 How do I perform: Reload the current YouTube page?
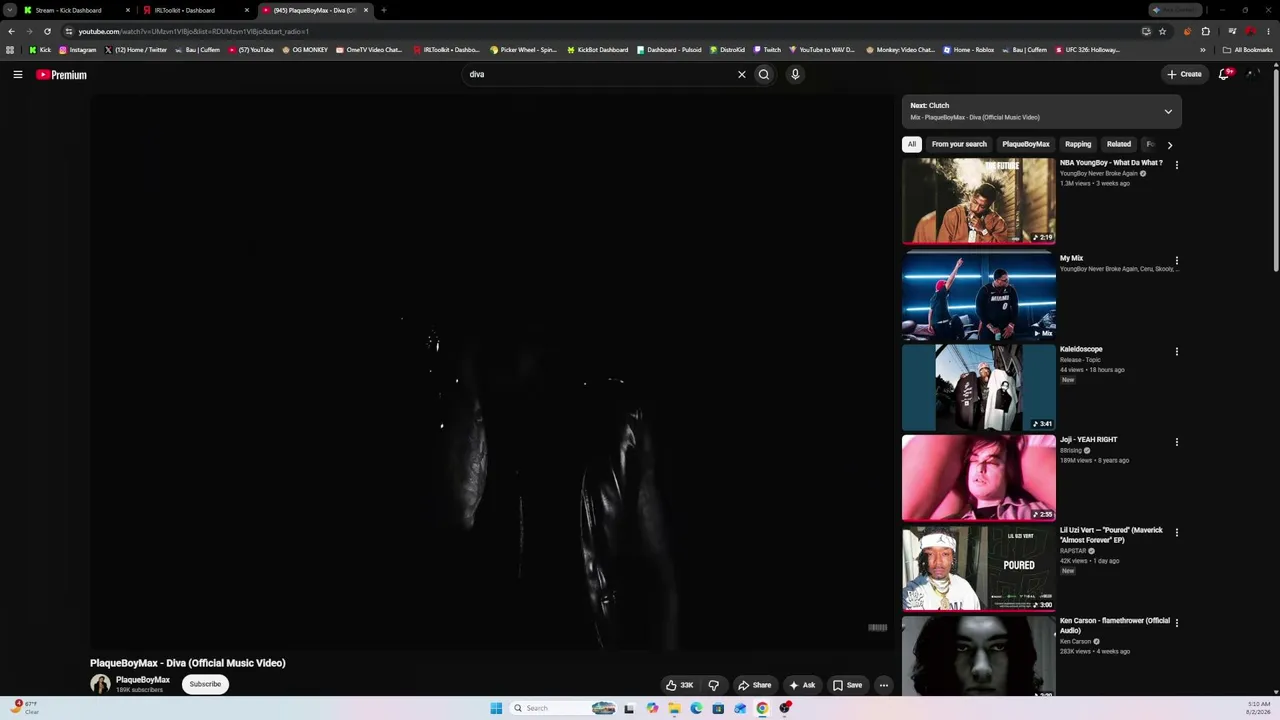click(x=47, y=31)
